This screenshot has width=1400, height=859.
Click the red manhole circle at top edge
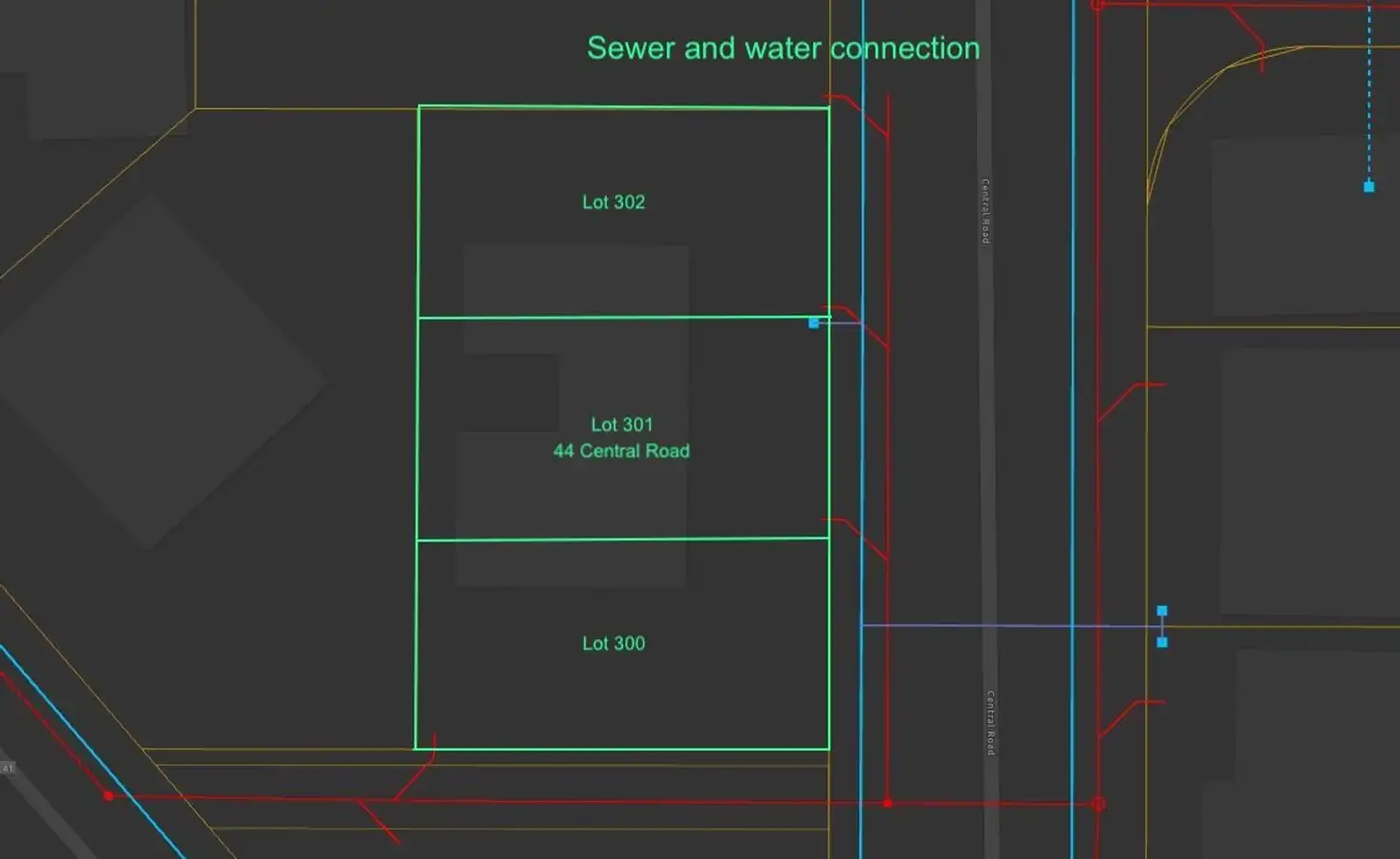pos(1098,5)
